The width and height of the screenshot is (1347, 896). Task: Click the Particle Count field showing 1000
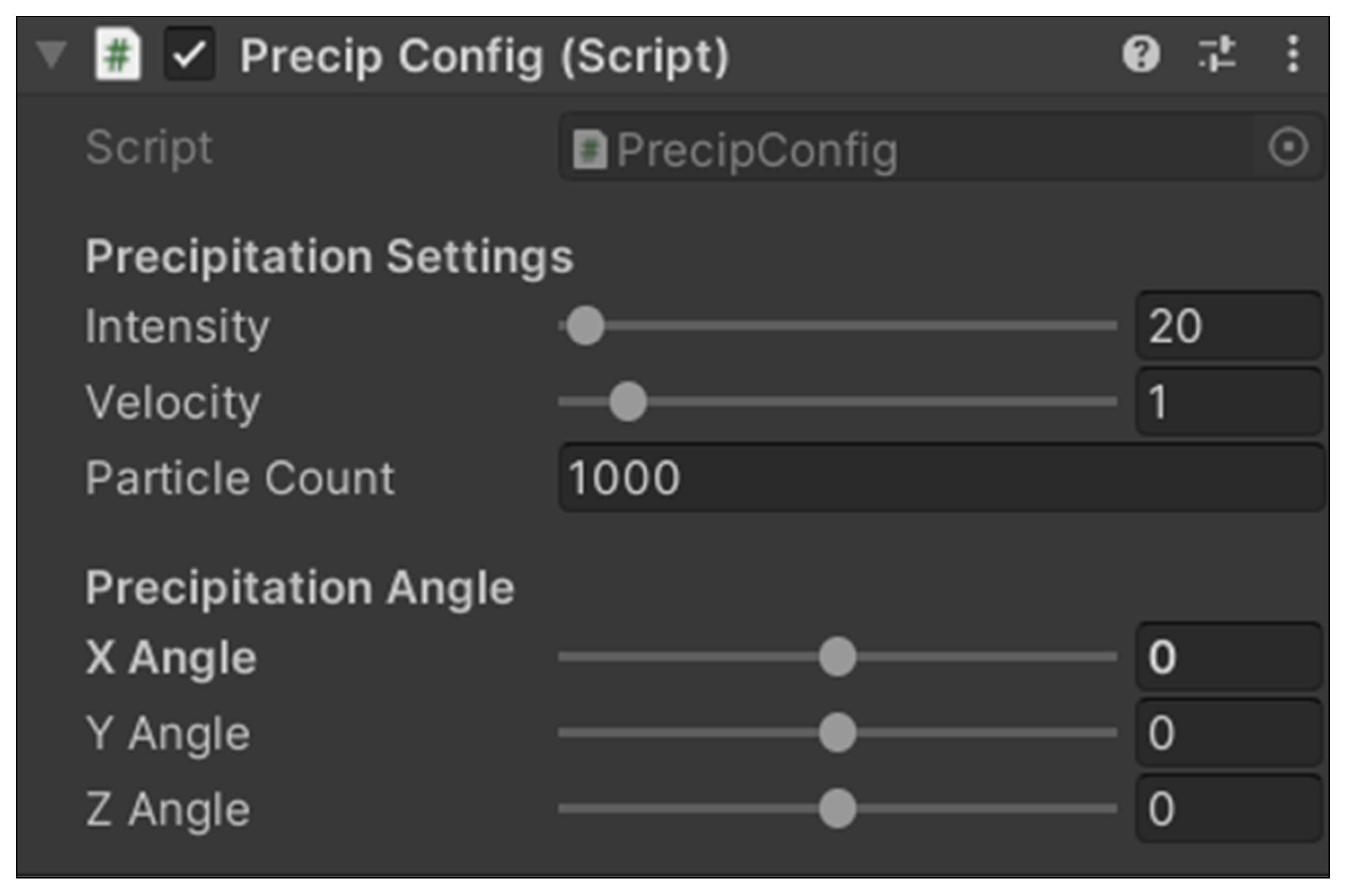pos(941,478)
